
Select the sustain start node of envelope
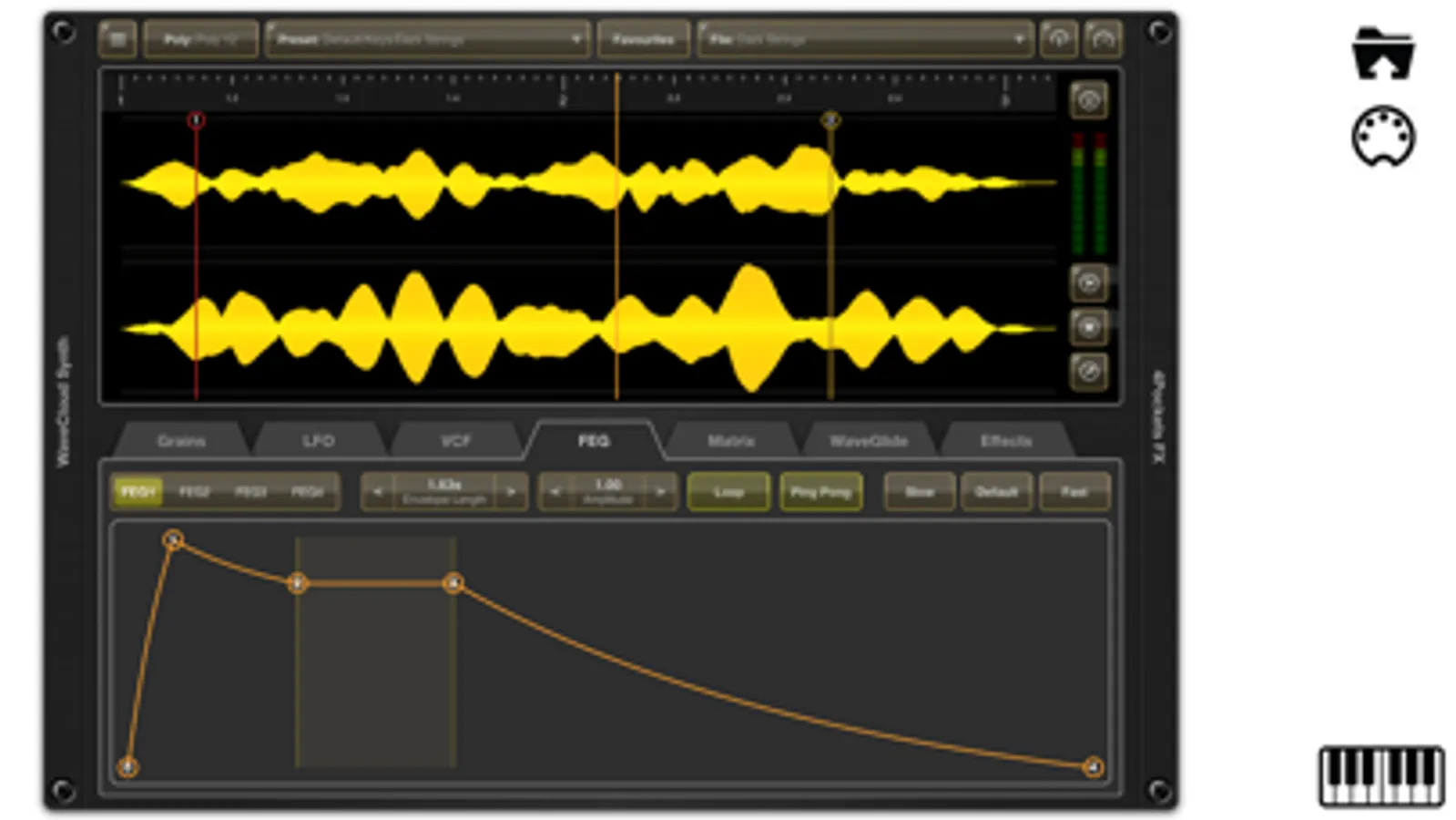pos(297,583)
